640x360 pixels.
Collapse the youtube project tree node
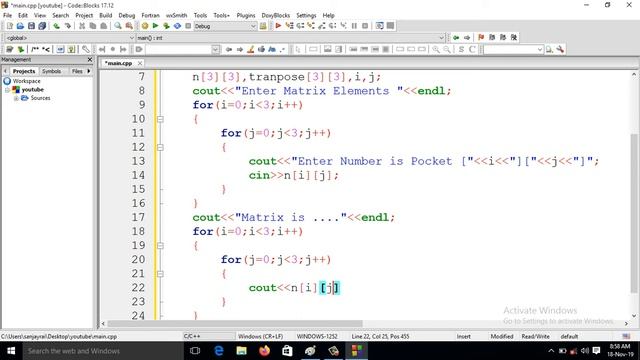point(7,90)
